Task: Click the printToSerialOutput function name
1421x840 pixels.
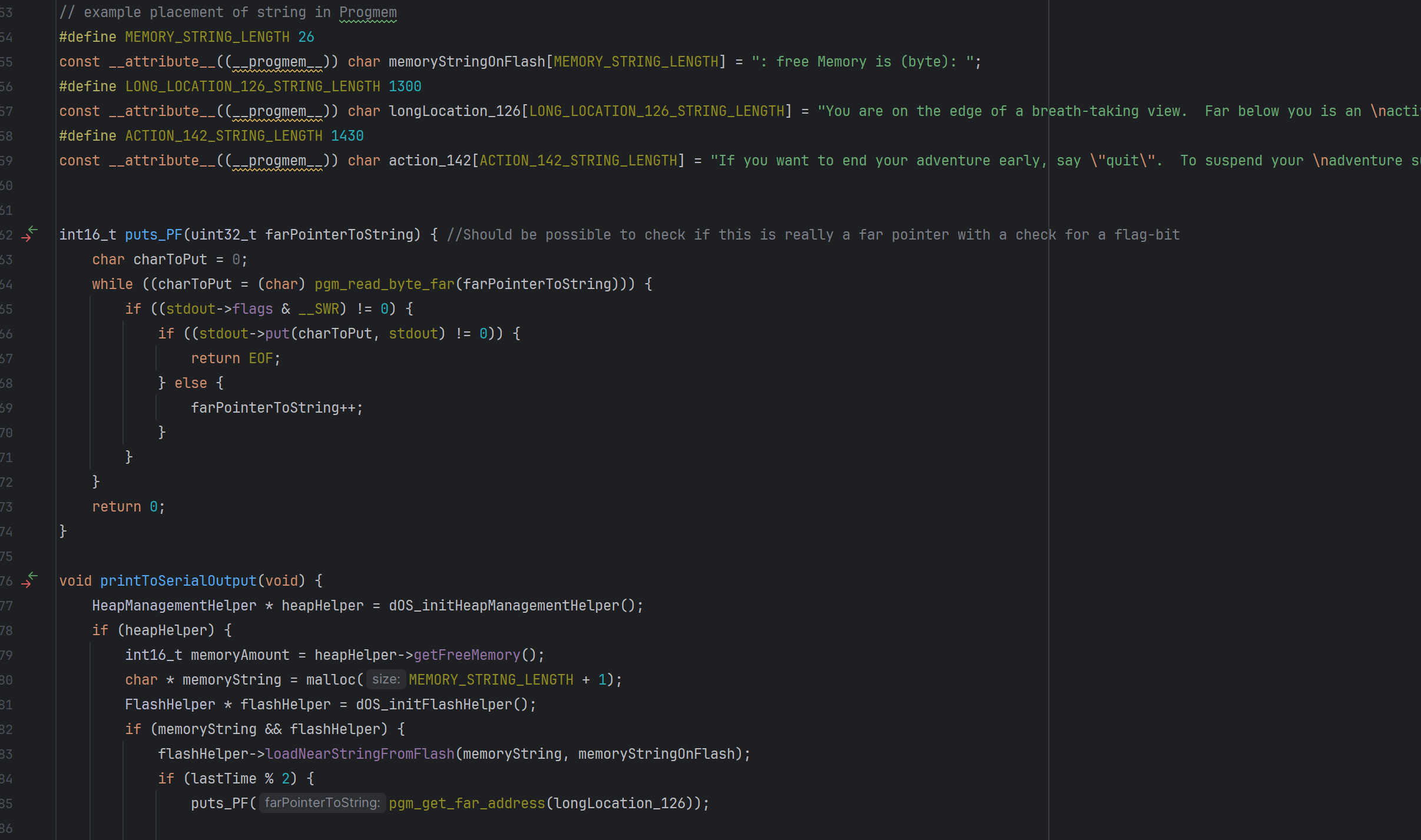Action: [178, 580]
